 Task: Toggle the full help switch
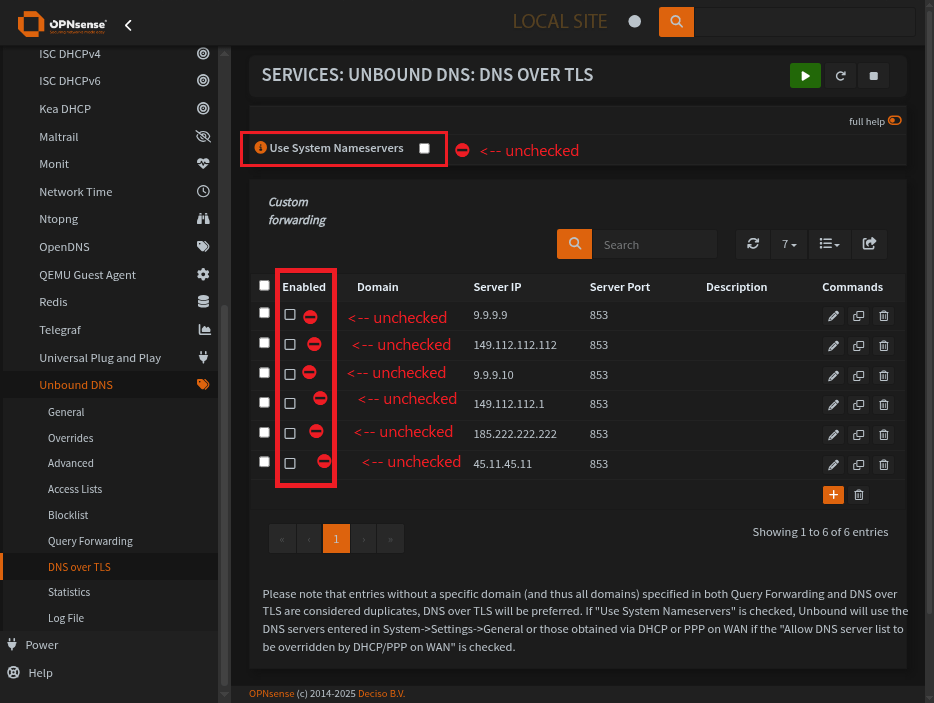coord(895,120)
